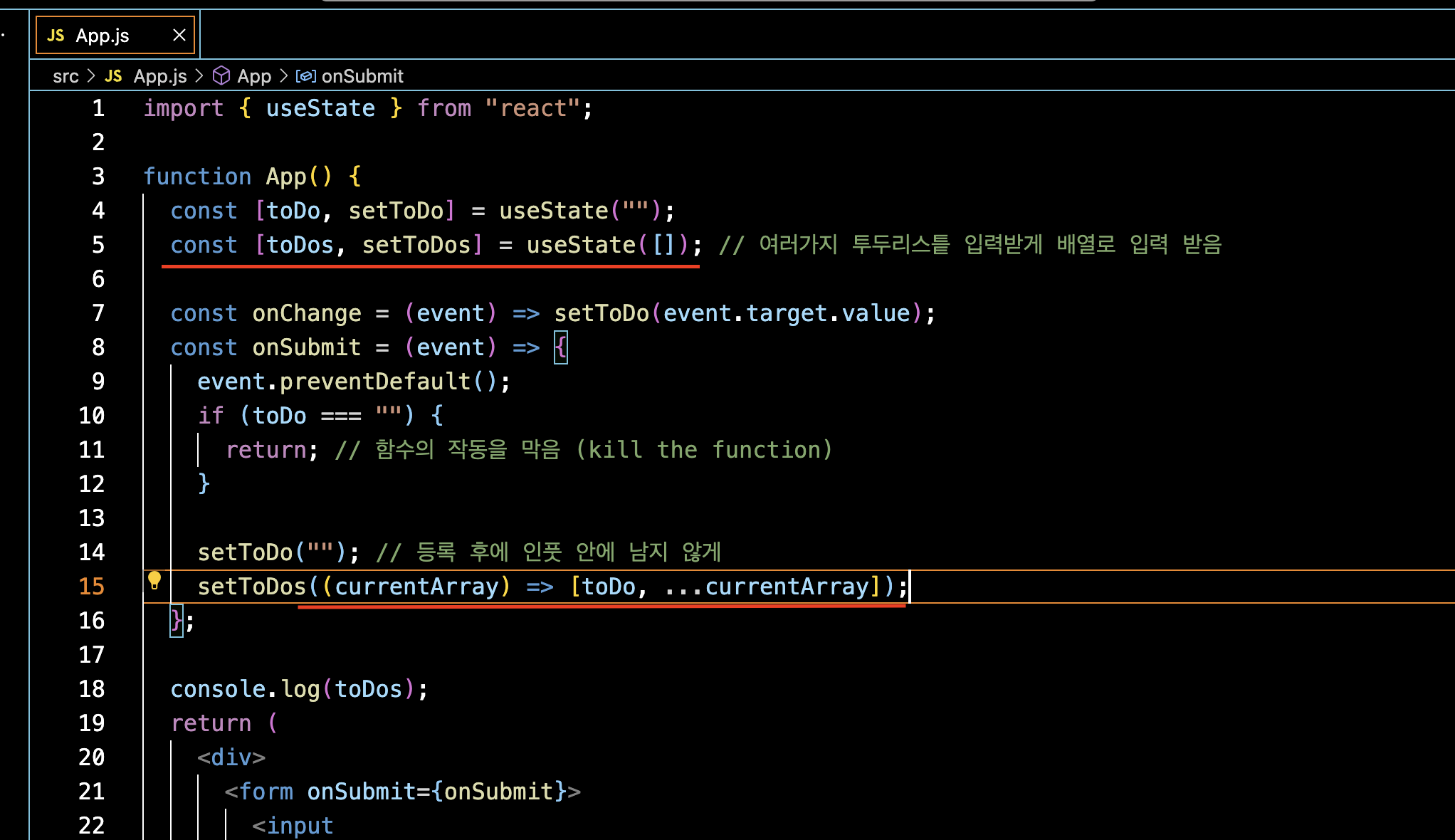
Task: Select the App breadcrumb symbol
Action: click(254, 76)
